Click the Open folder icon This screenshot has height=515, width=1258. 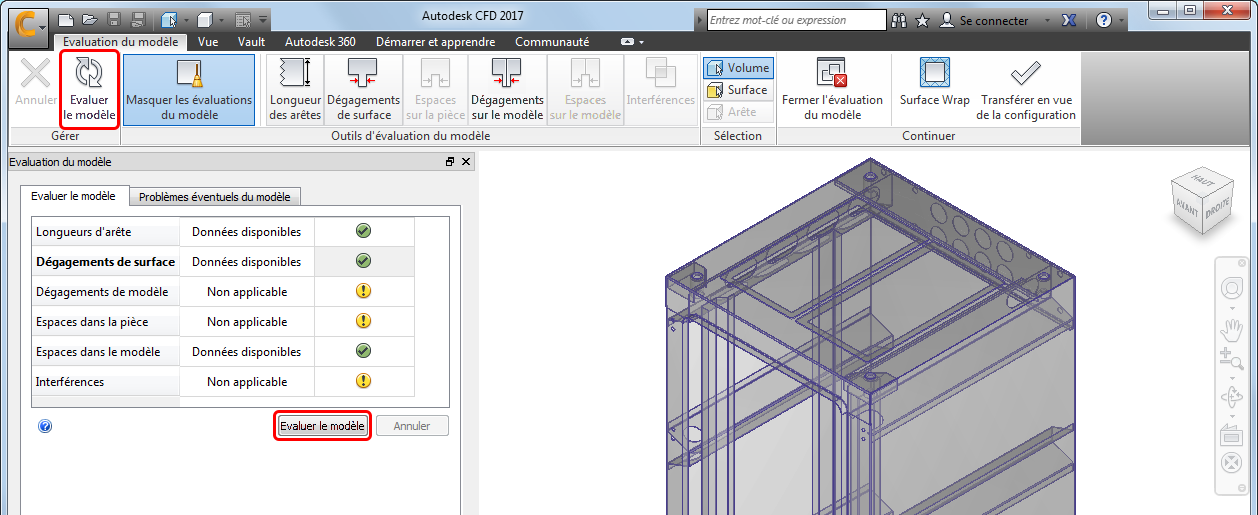coord(90,19)
